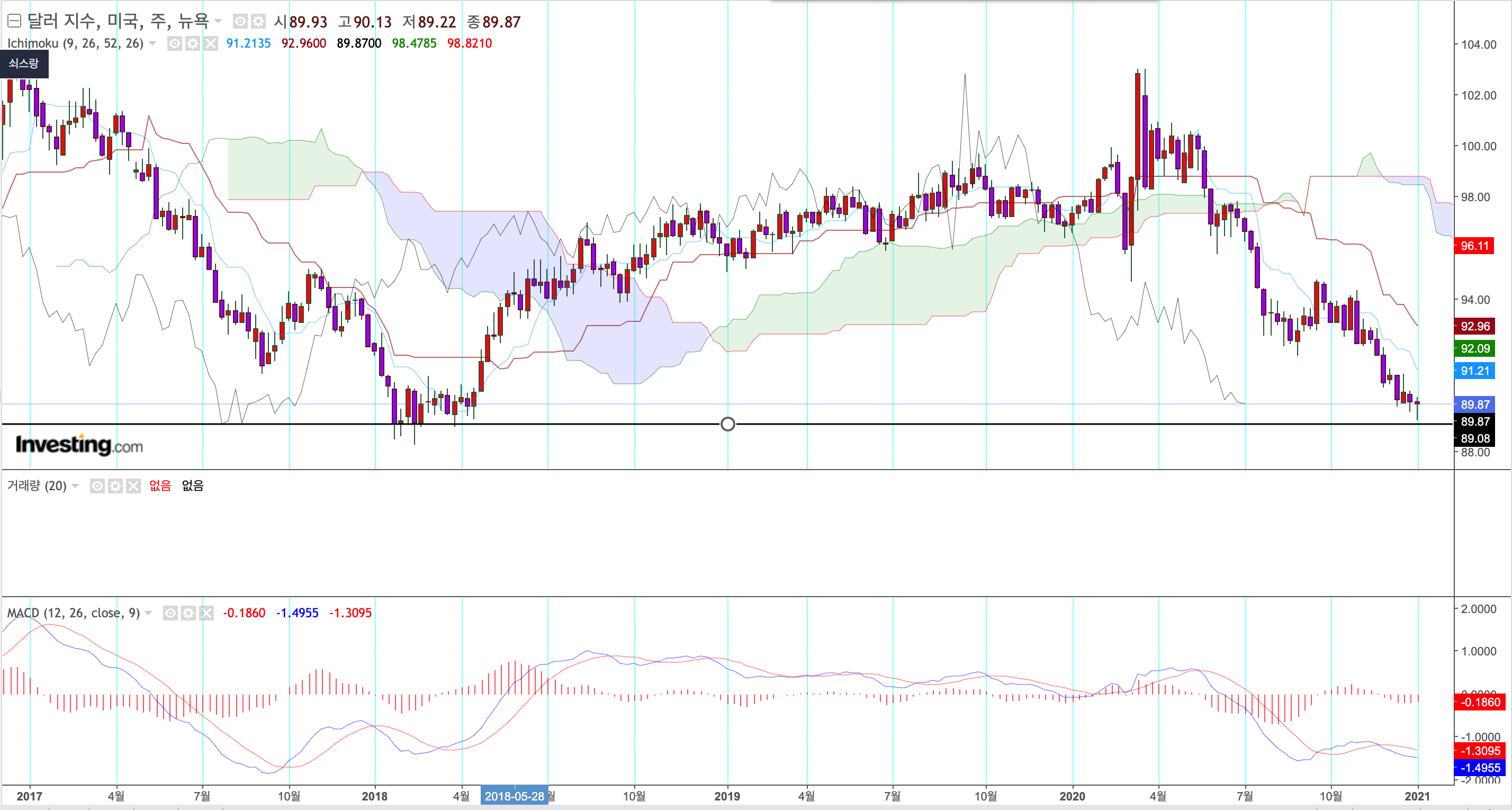The image size is (1512, 810).
Task: Click the 2018-05-28 date label on the time axis
Action: click(514, 796)
